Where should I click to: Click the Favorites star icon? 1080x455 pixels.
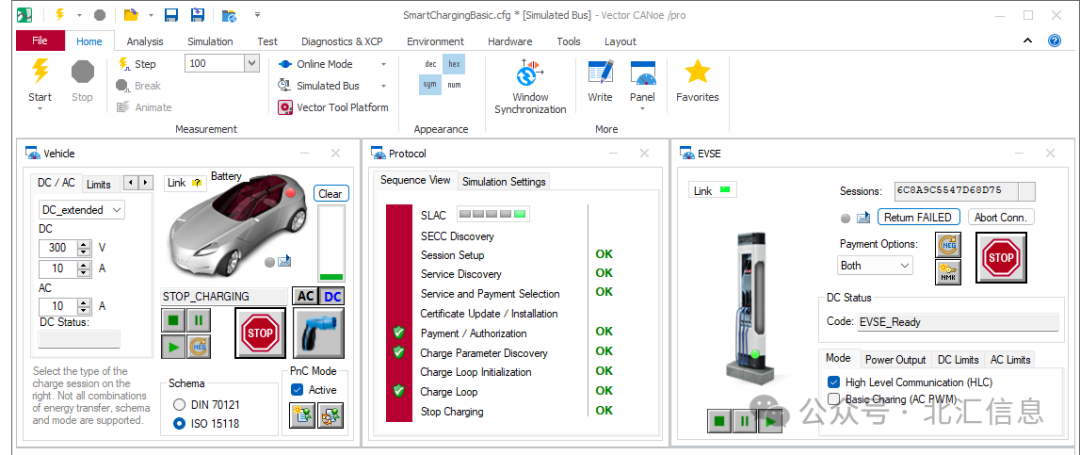(x=697, y=72)
